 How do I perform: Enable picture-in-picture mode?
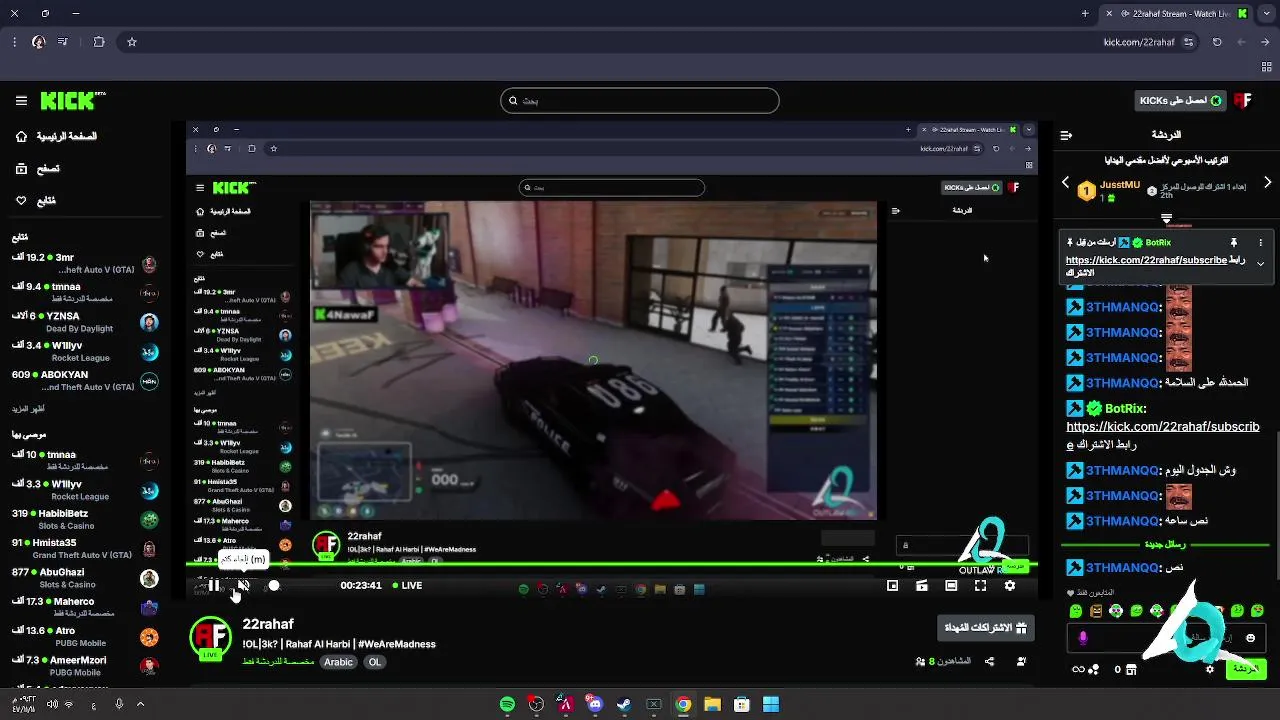point(893,586)
